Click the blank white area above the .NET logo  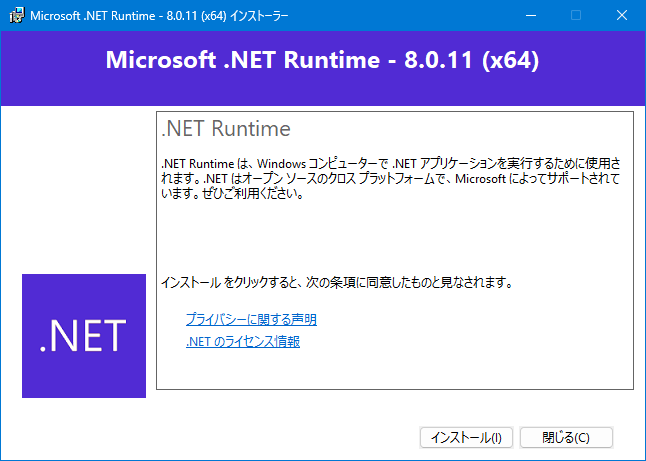click(78, 190)
